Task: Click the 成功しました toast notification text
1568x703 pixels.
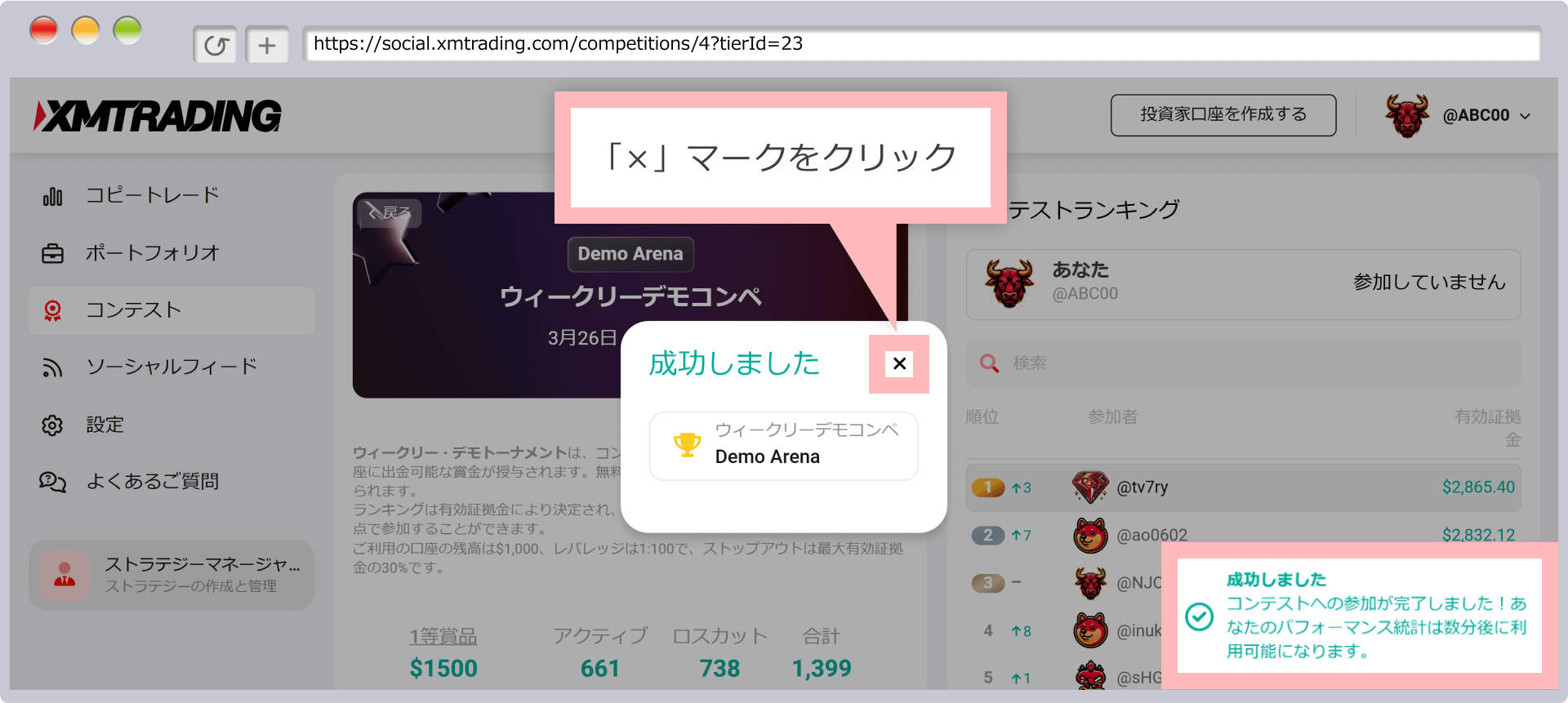Action: [x=1376, y=616]
